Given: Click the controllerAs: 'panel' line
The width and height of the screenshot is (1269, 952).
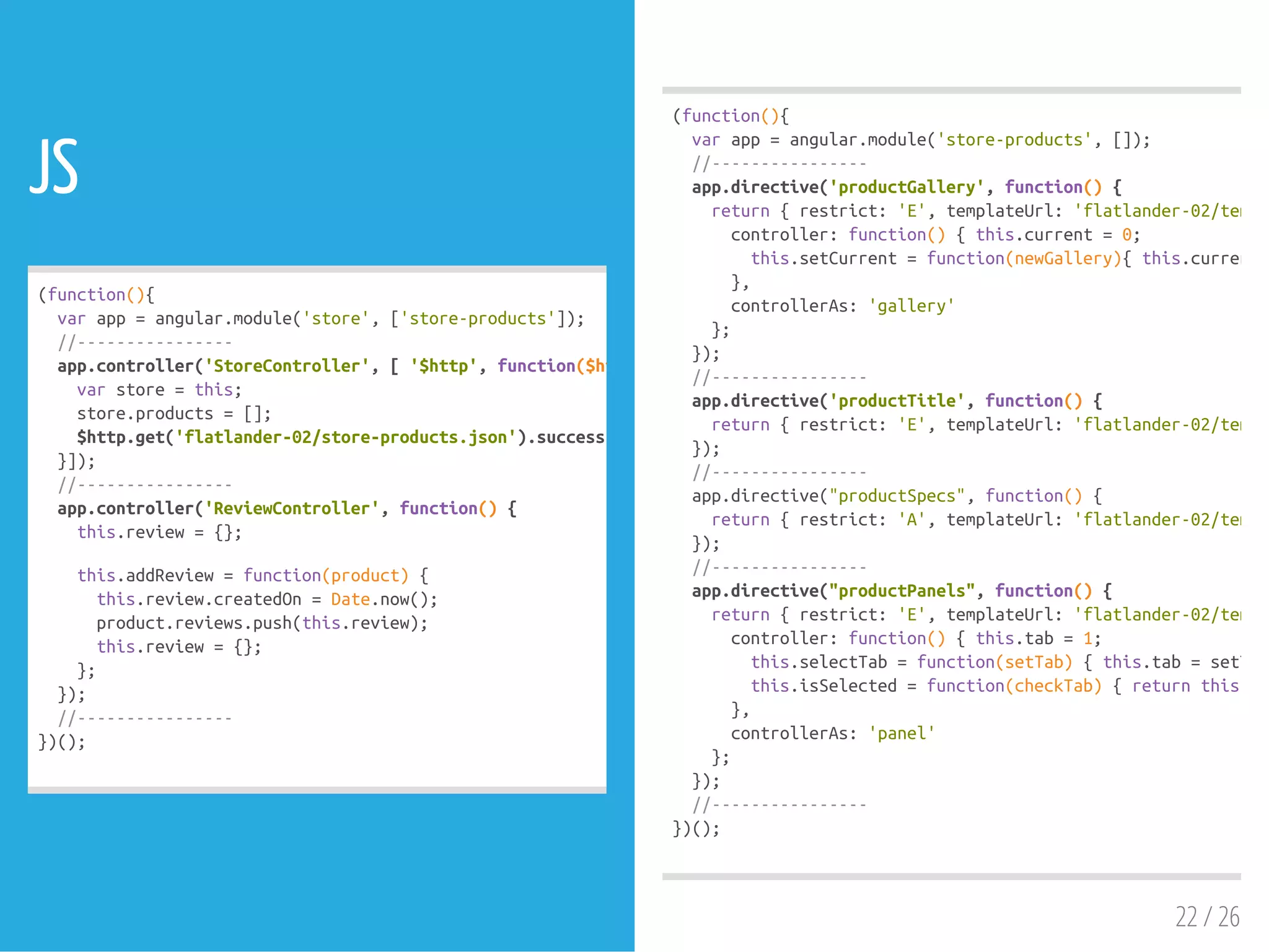Looking at the screenshot, I should [x=833, y=733].
